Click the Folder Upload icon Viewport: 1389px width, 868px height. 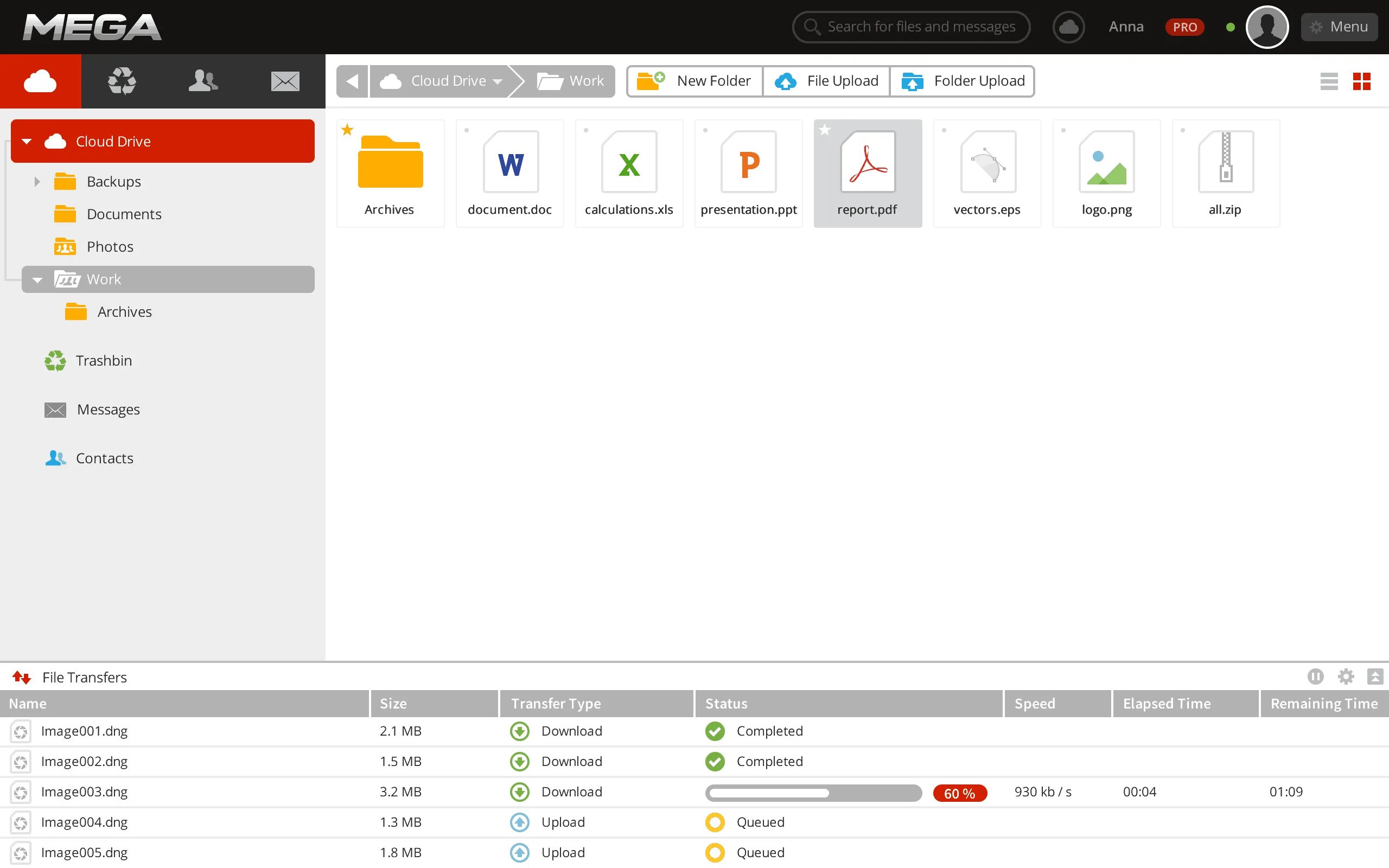(x=910, y=81)
